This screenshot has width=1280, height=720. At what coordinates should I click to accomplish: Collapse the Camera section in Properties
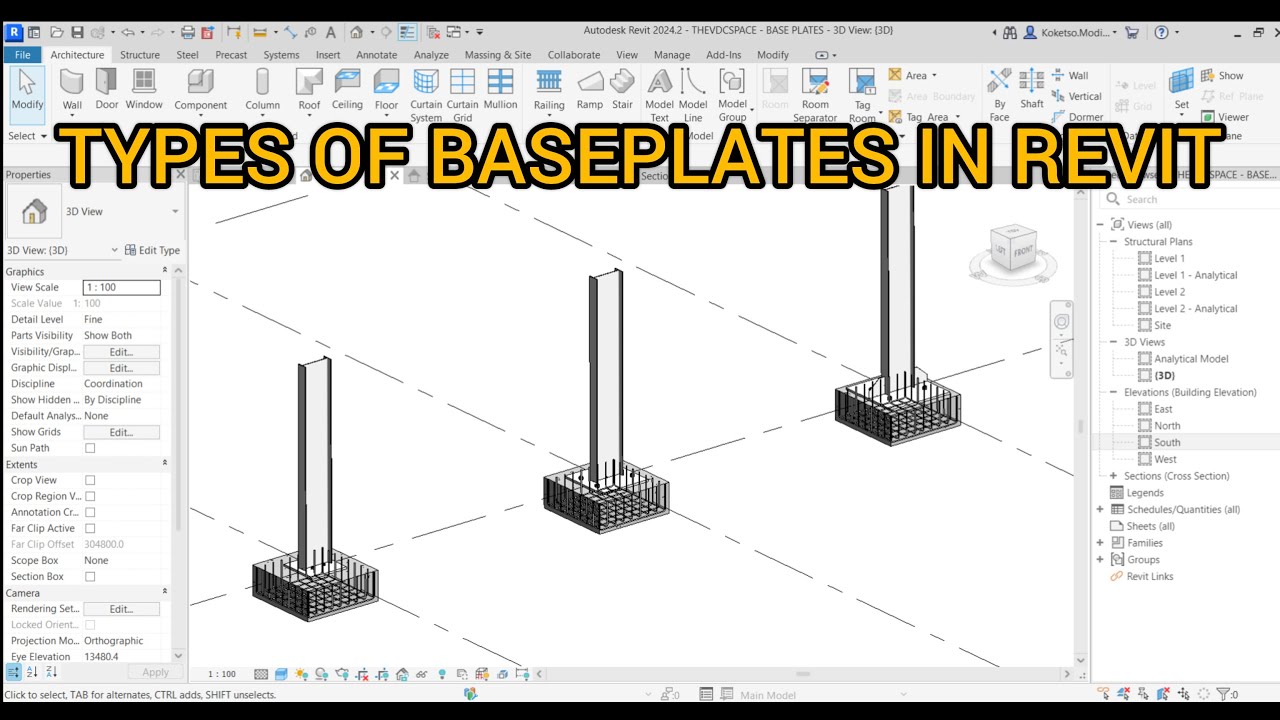pyautogui.click(x=165, y=593)
